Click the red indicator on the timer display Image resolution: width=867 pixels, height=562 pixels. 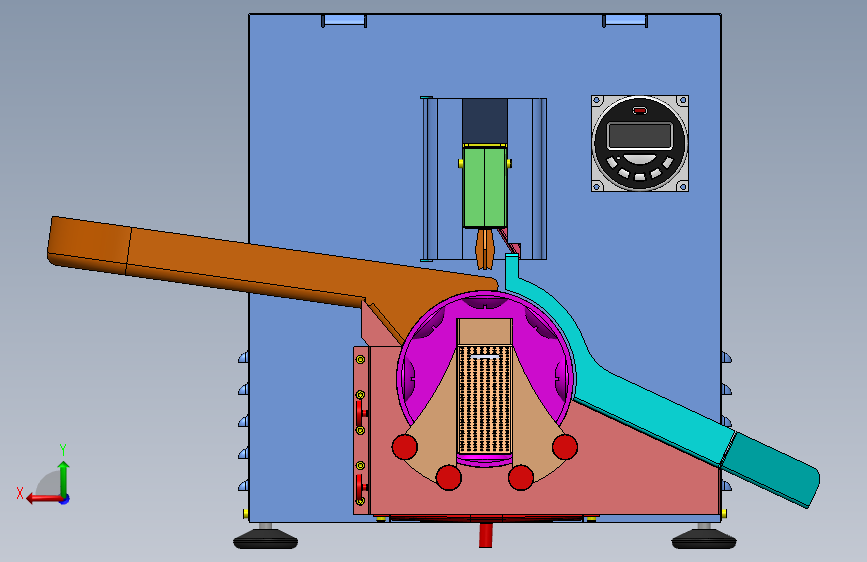(640, 111)
